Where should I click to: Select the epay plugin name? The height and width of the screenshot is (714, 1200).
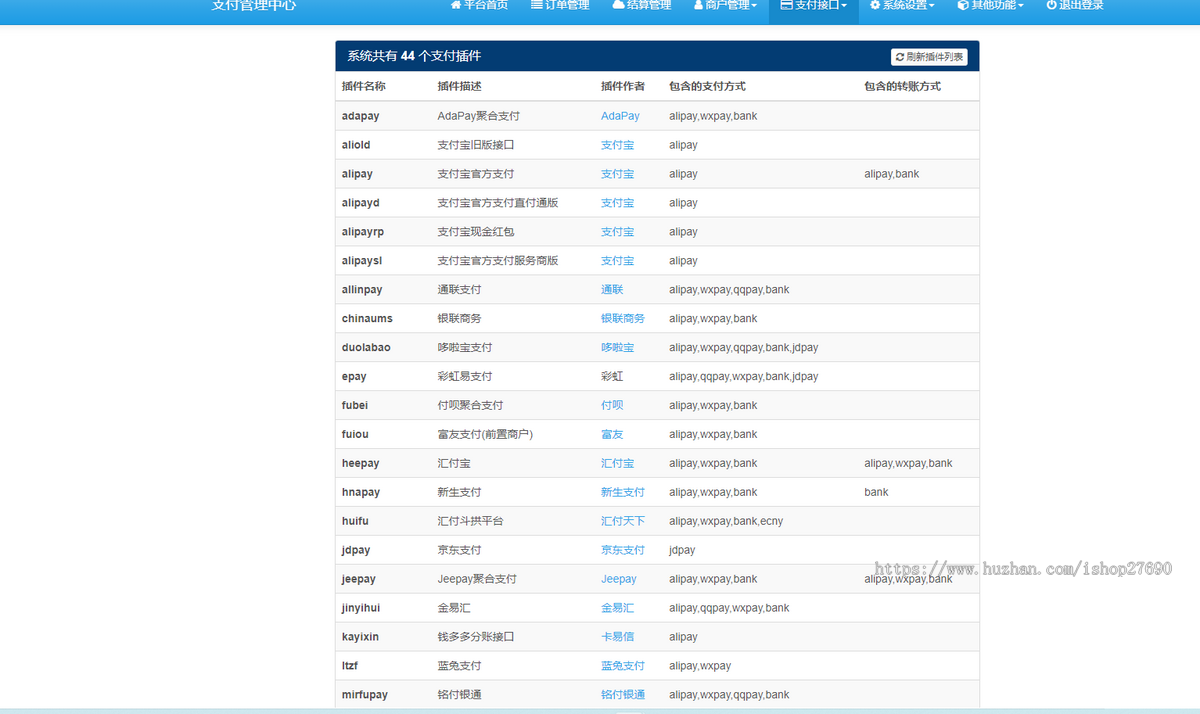click(354, 377)
